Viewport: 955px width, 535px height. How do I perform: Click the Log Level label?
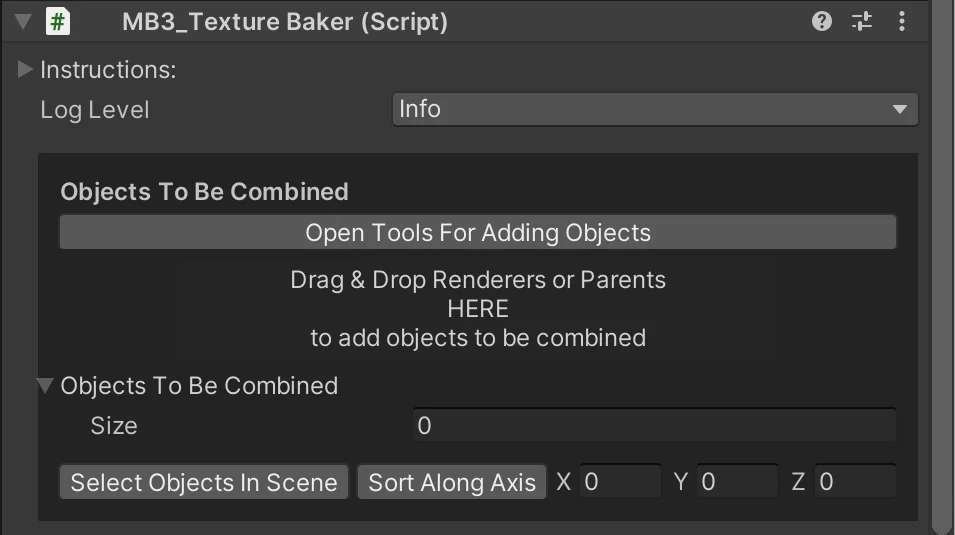pyautogui.click(x=95, y=110)
